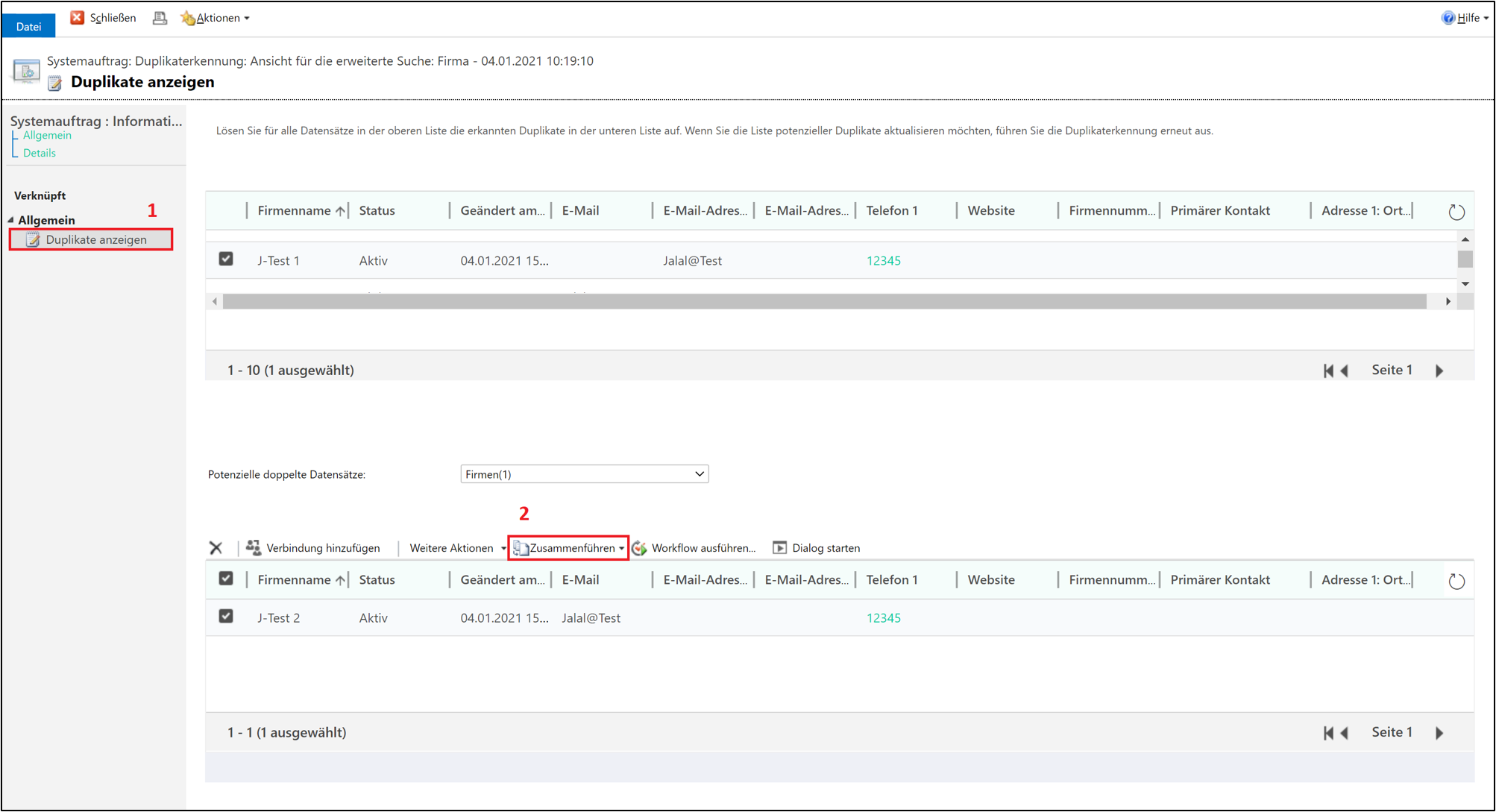1496x812 pixels.
Task: Click phone number 12345 in J-Test 1 row
Action: pyautogui.click(x=883, y=260)
